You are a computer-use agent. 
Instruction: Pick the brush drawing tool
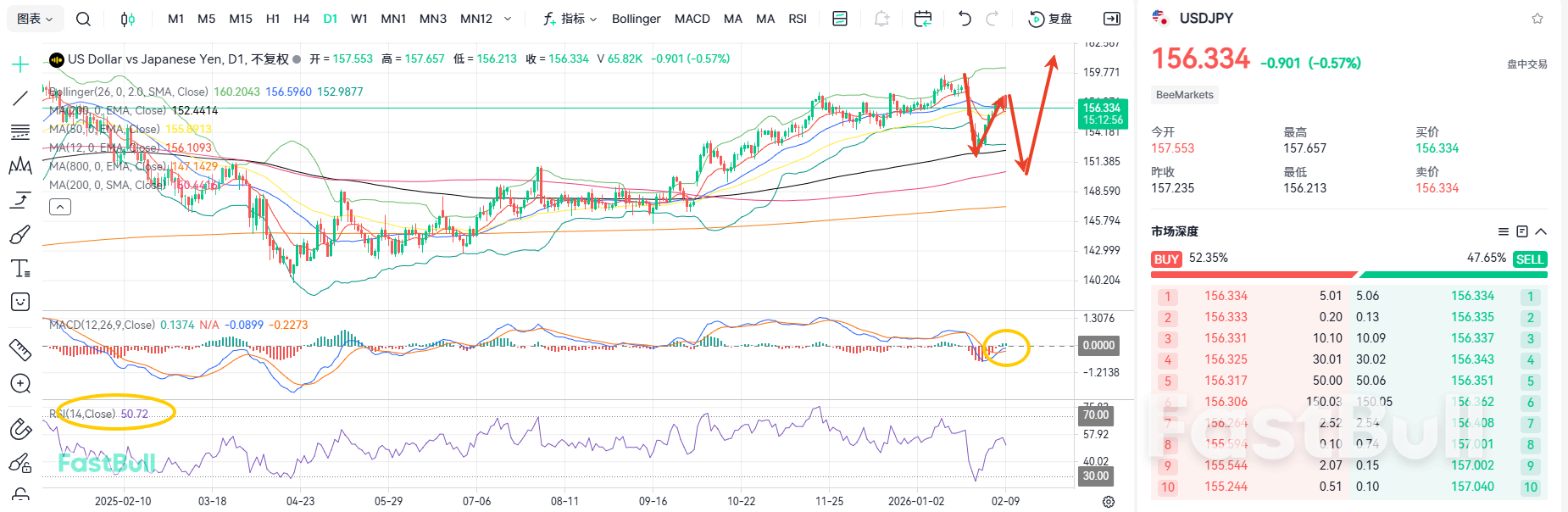[x=20, y=235]
